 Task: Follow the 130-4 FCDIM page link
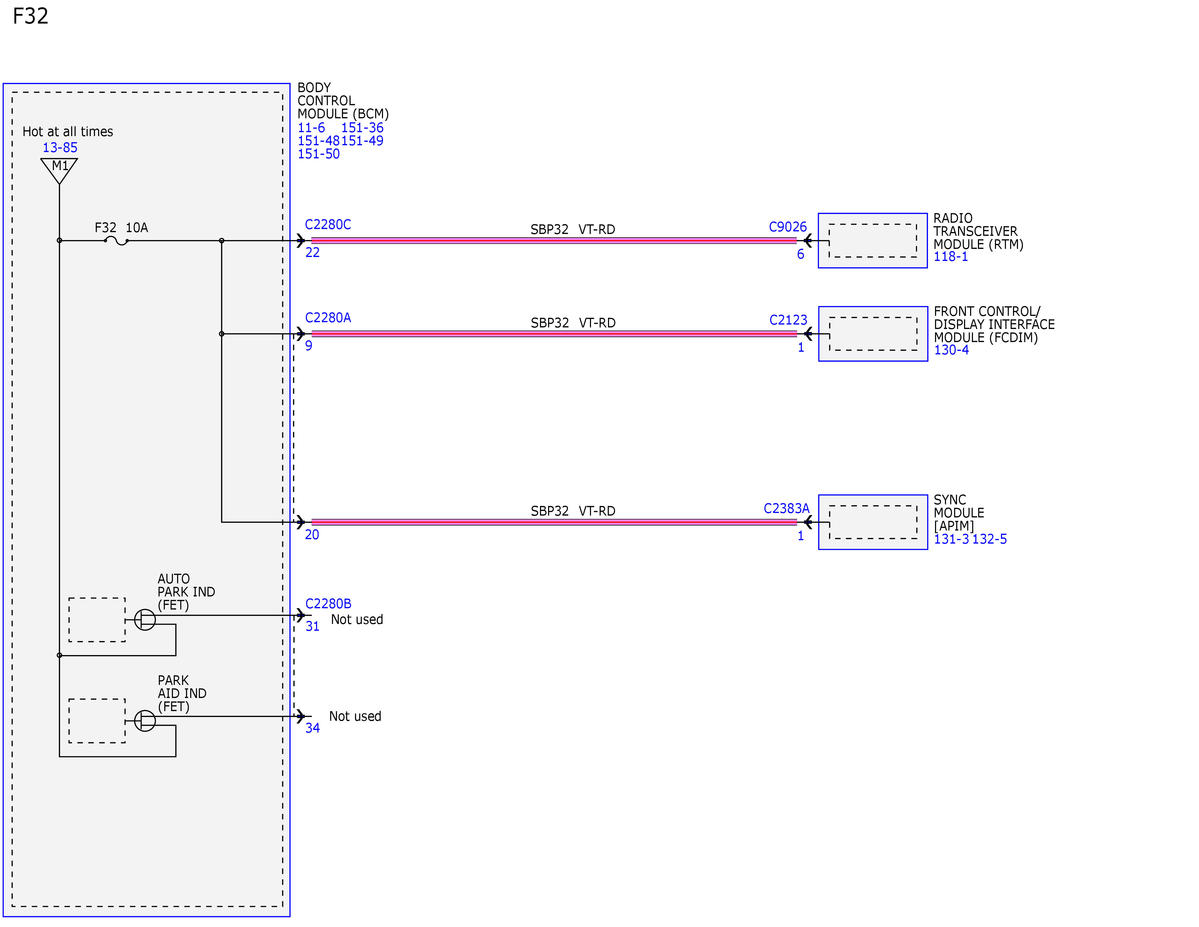pos(951,350)
